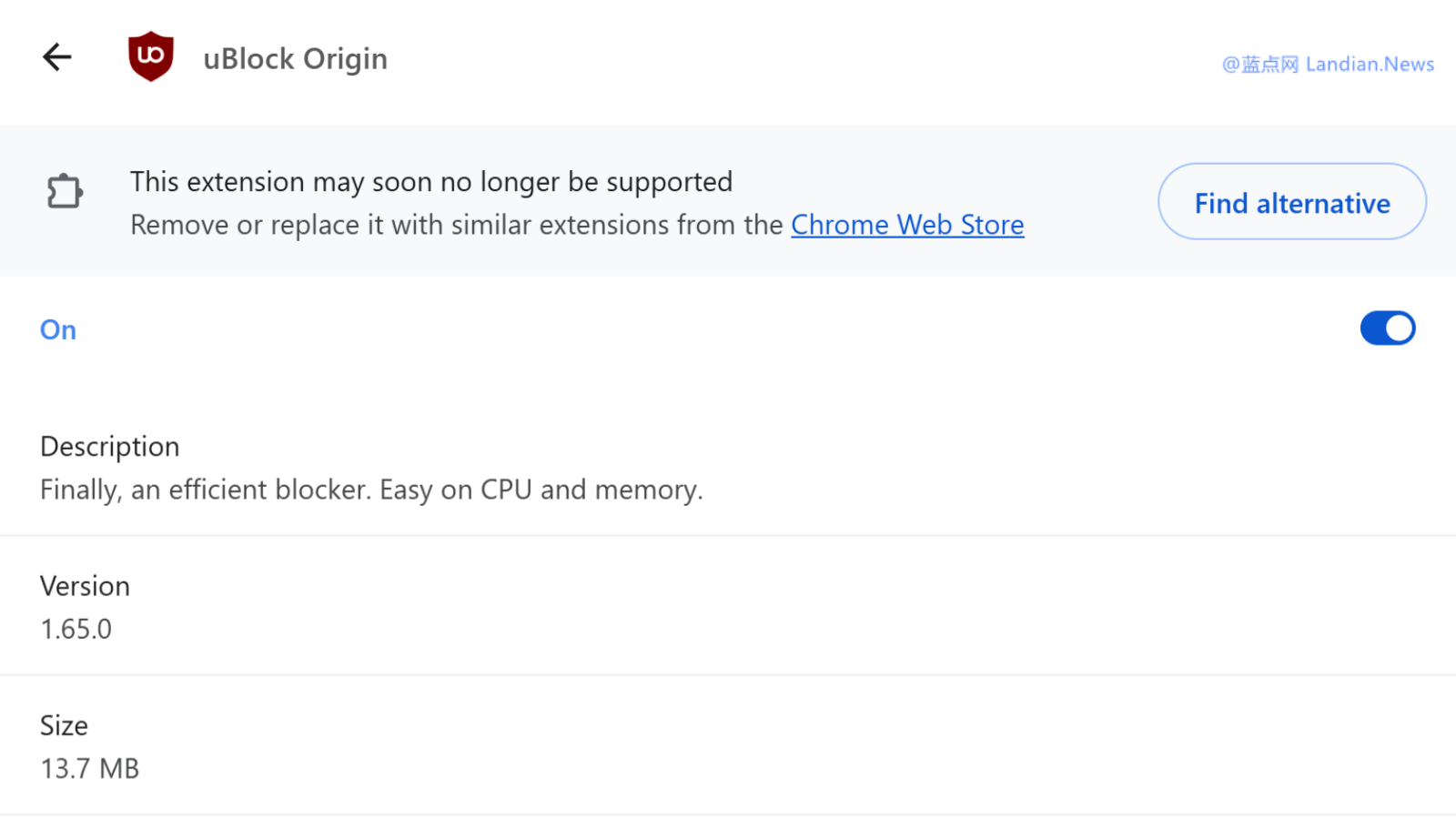Select the Description heading
Screen dimensions: 1456x819
point(110,447)
